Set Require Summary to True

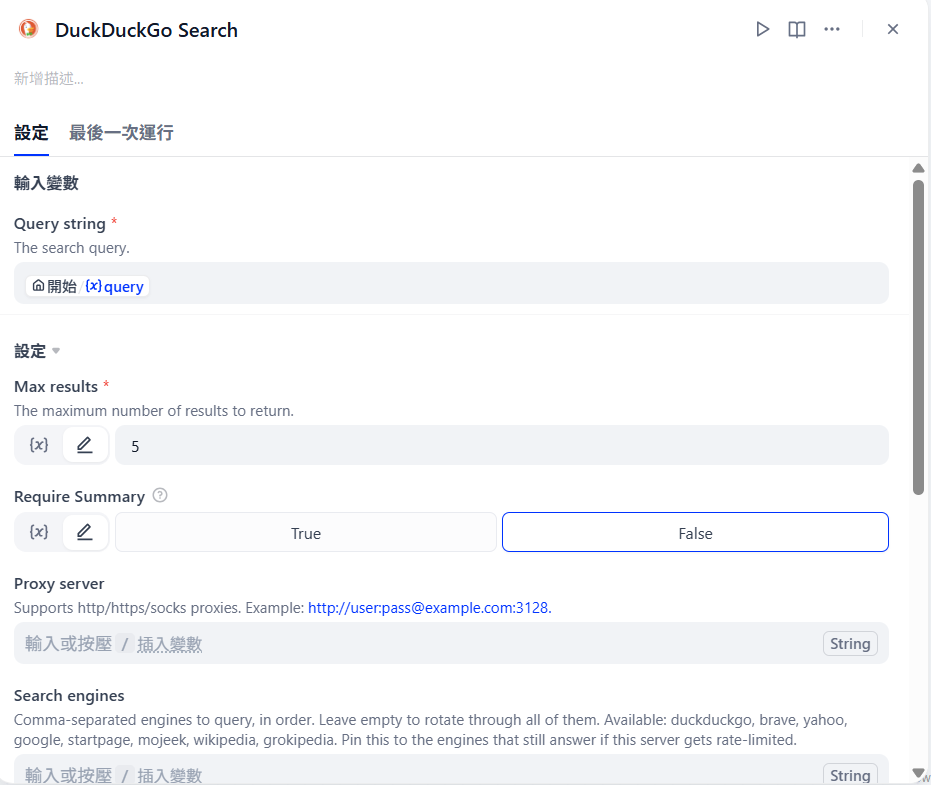(306, 533)
